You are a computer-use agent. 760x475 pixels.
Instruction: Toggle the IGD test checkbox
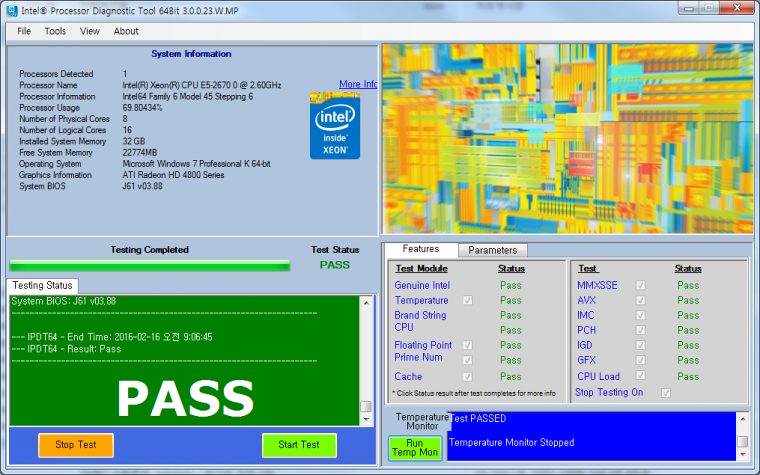[640, 345]
